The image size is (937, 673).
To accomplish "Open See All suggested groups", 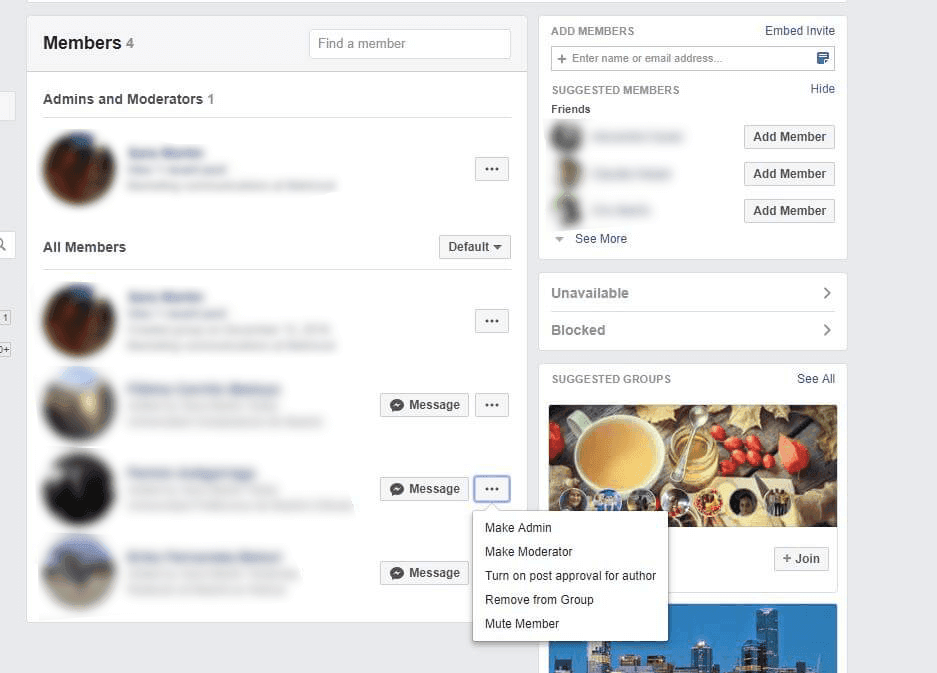I will click(815, 378).
